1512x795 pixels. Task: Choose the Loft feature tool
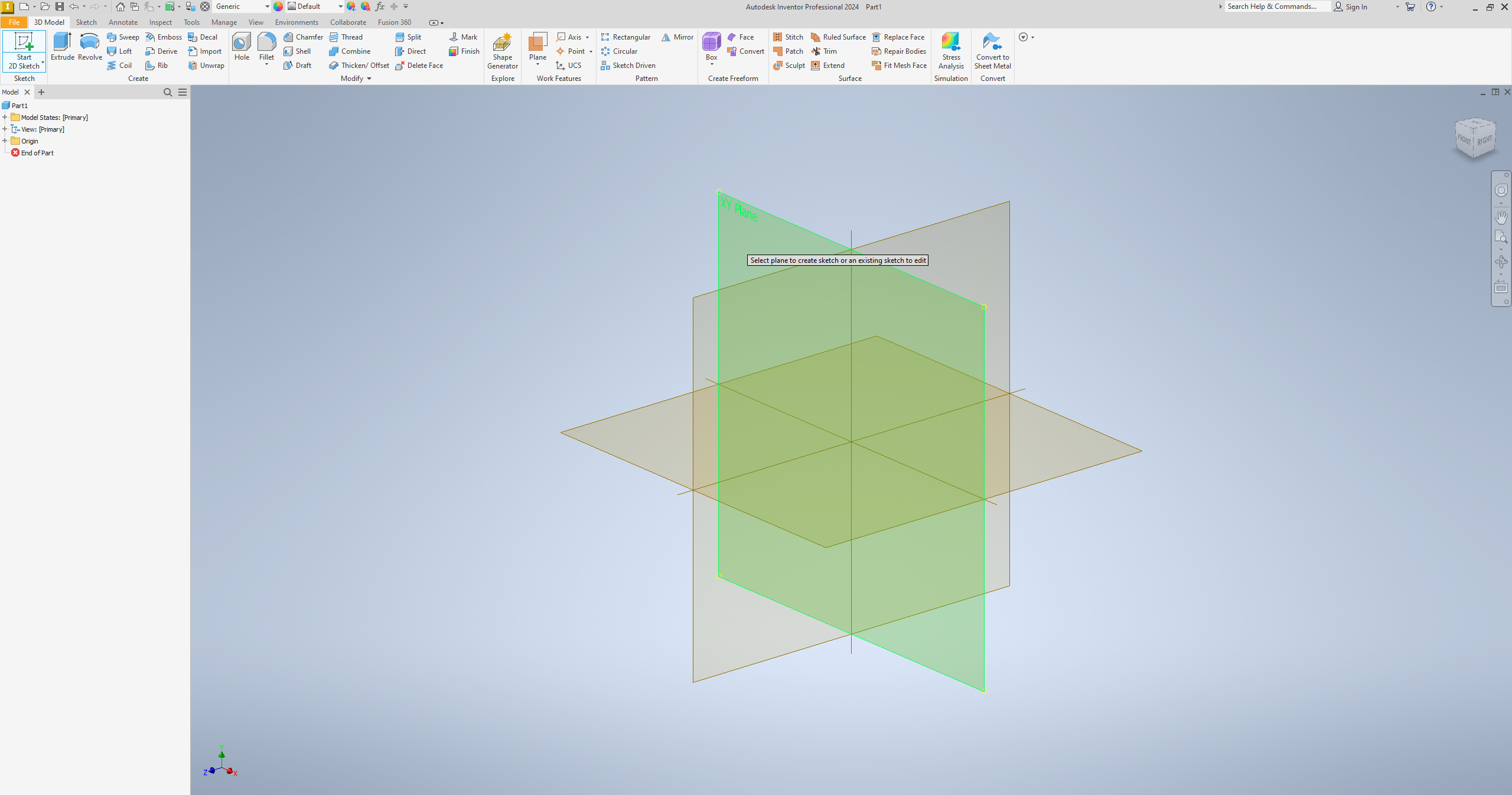119,51
